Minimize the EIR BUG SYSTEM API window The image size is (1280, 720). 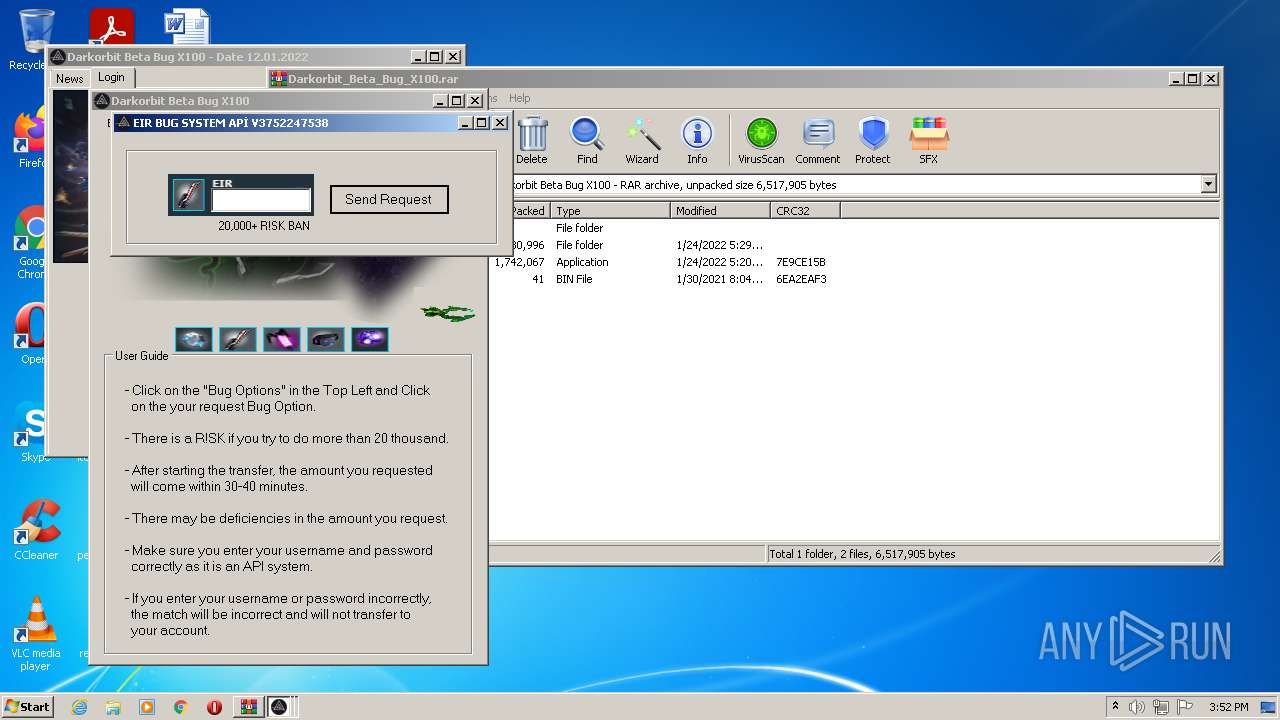(x=466, y=123)
